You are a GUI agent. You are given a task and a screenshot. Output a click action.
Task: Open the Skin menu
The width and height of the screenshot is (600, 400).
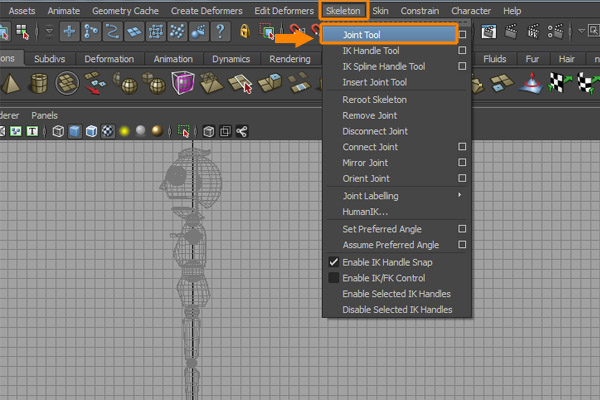point(381,10)
